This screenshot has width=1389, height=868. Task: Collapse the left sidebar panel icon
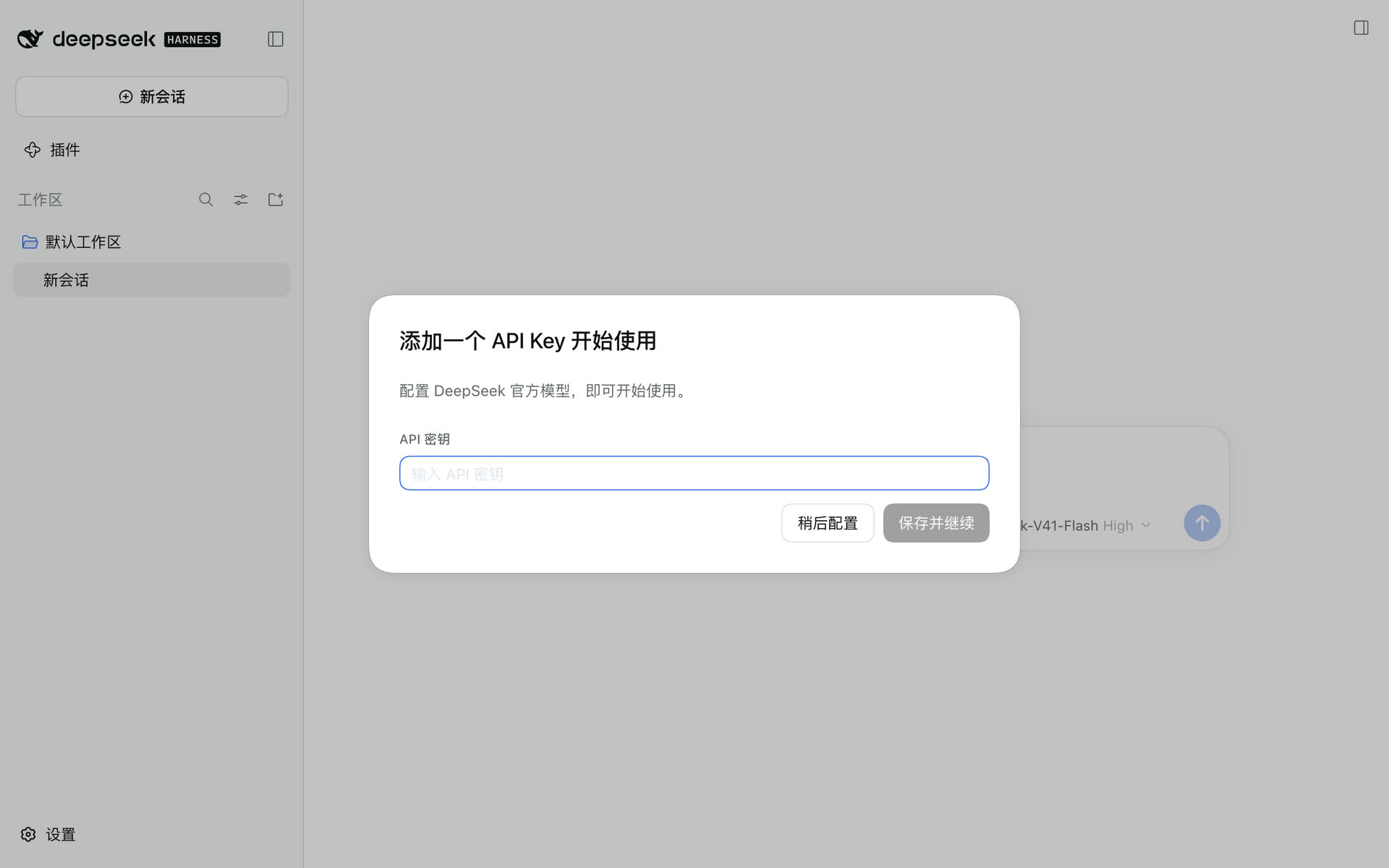click(275, 39)
